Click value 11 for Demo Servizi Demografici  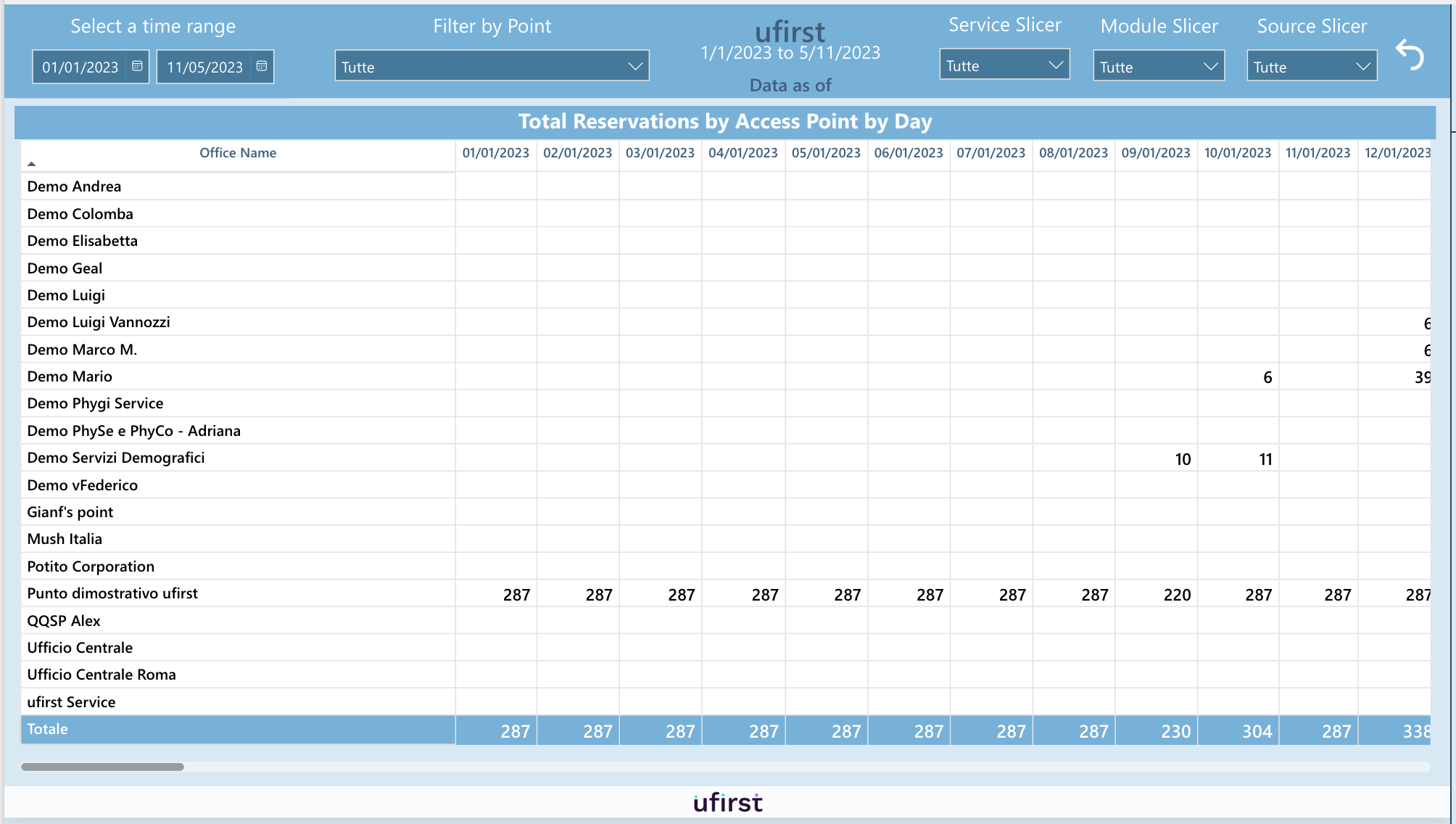tap(1265, 459)
